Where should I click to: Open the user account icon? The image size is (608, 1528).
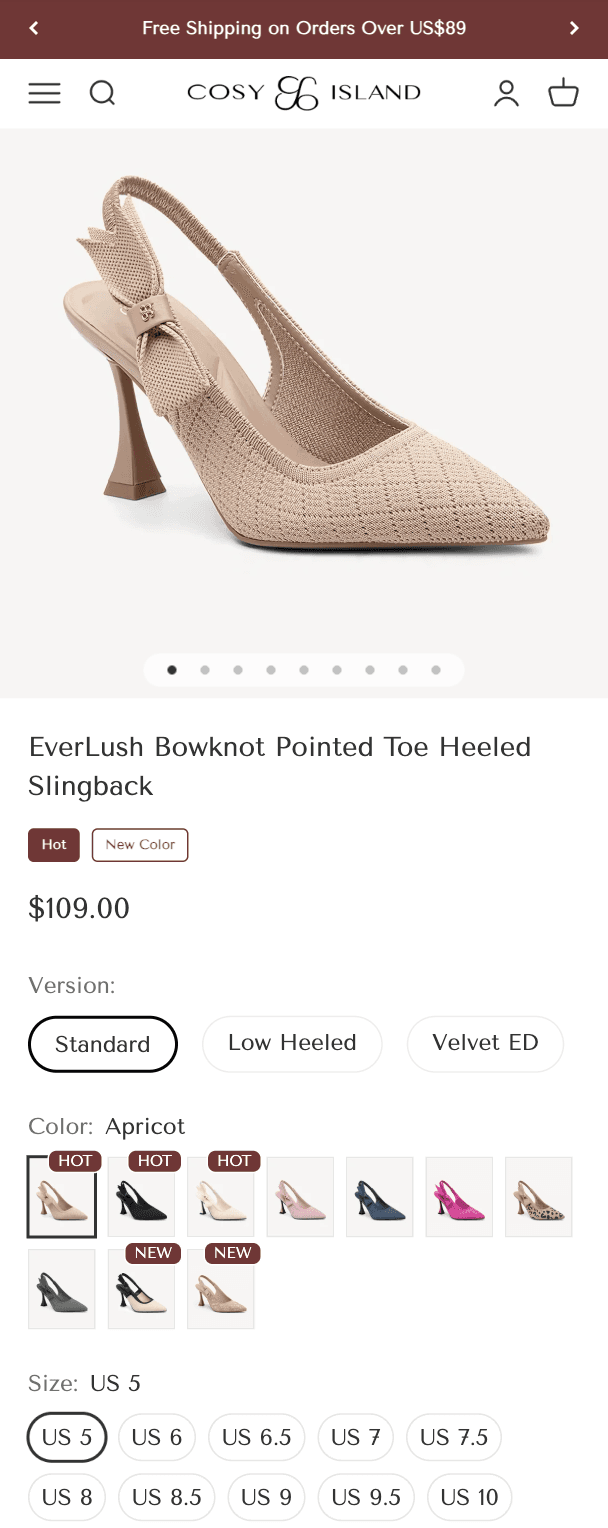(507, 93)
